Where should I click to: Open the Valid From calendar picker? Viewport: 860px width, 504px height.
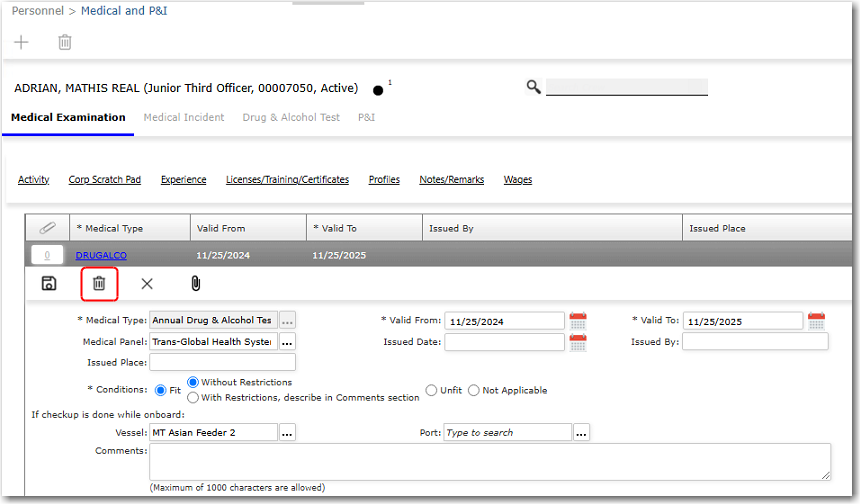click(578, 321)
